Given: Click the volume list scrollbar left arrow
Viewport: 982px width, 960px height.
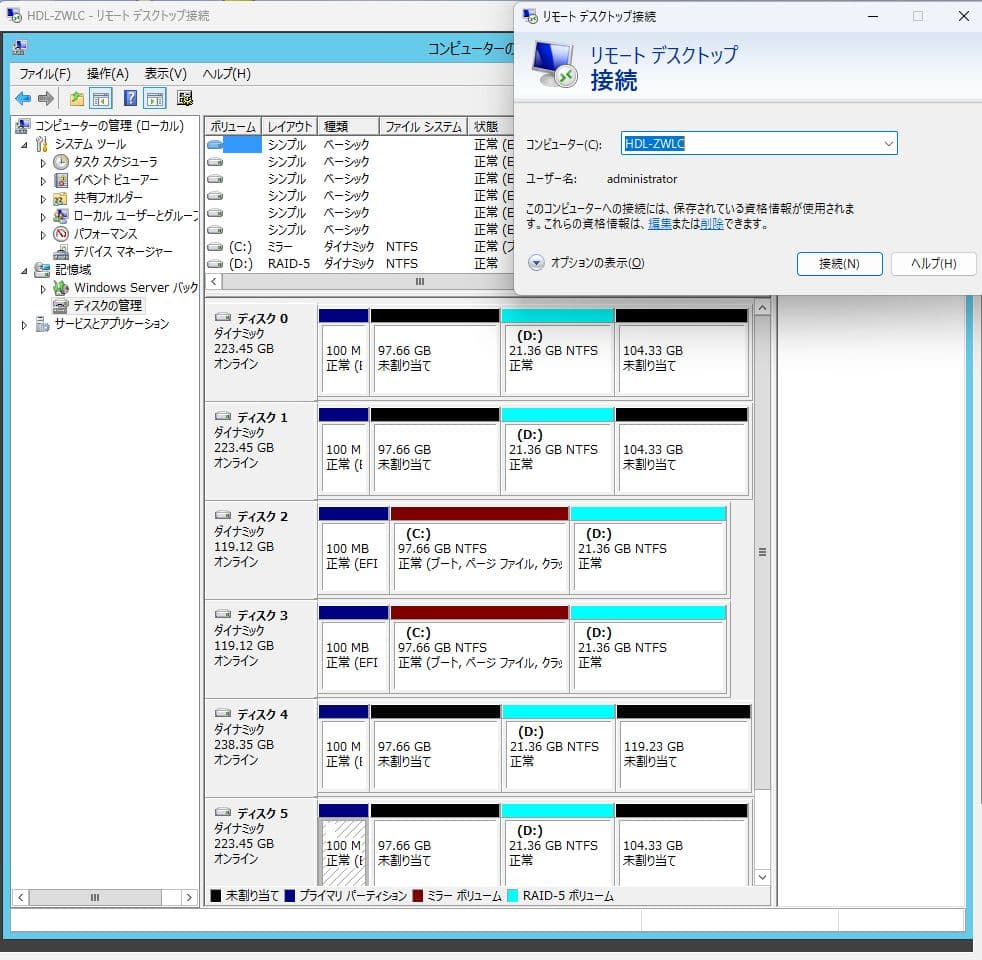Looking at the screenshot, I should (214, 282).
